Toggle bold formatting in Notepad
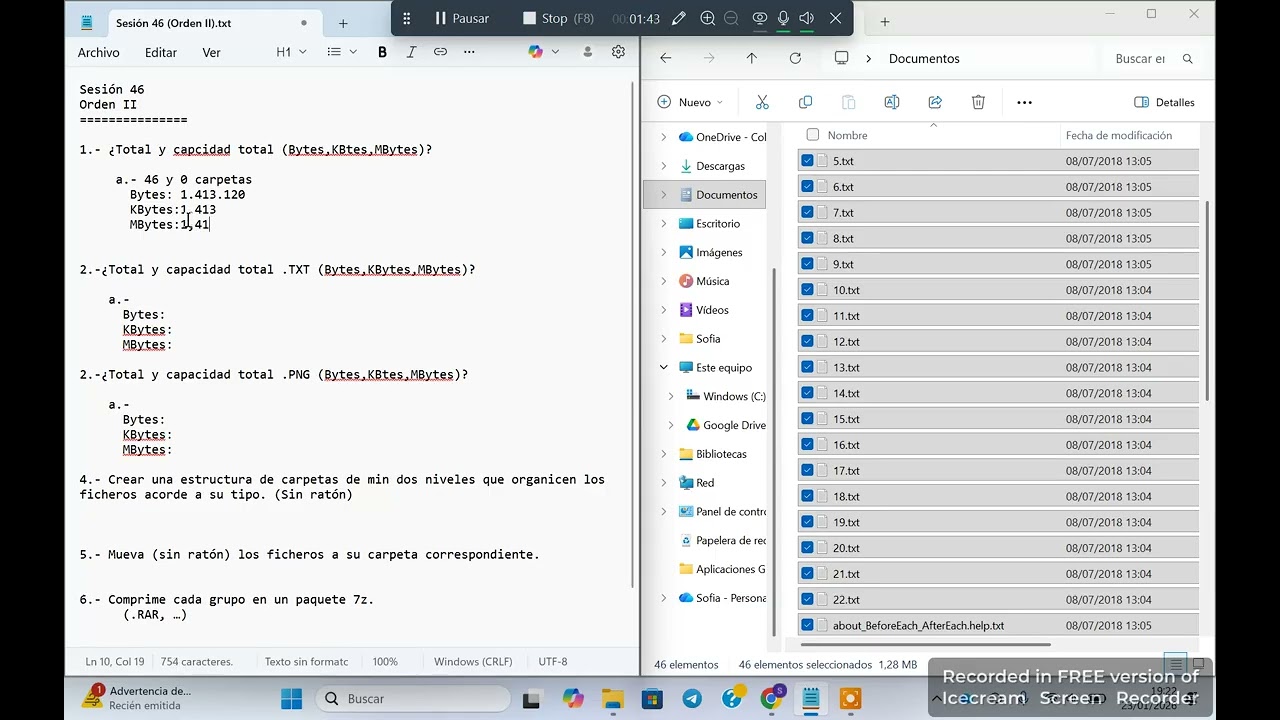Screen dimensions: 1280x720 coord(382,52)
